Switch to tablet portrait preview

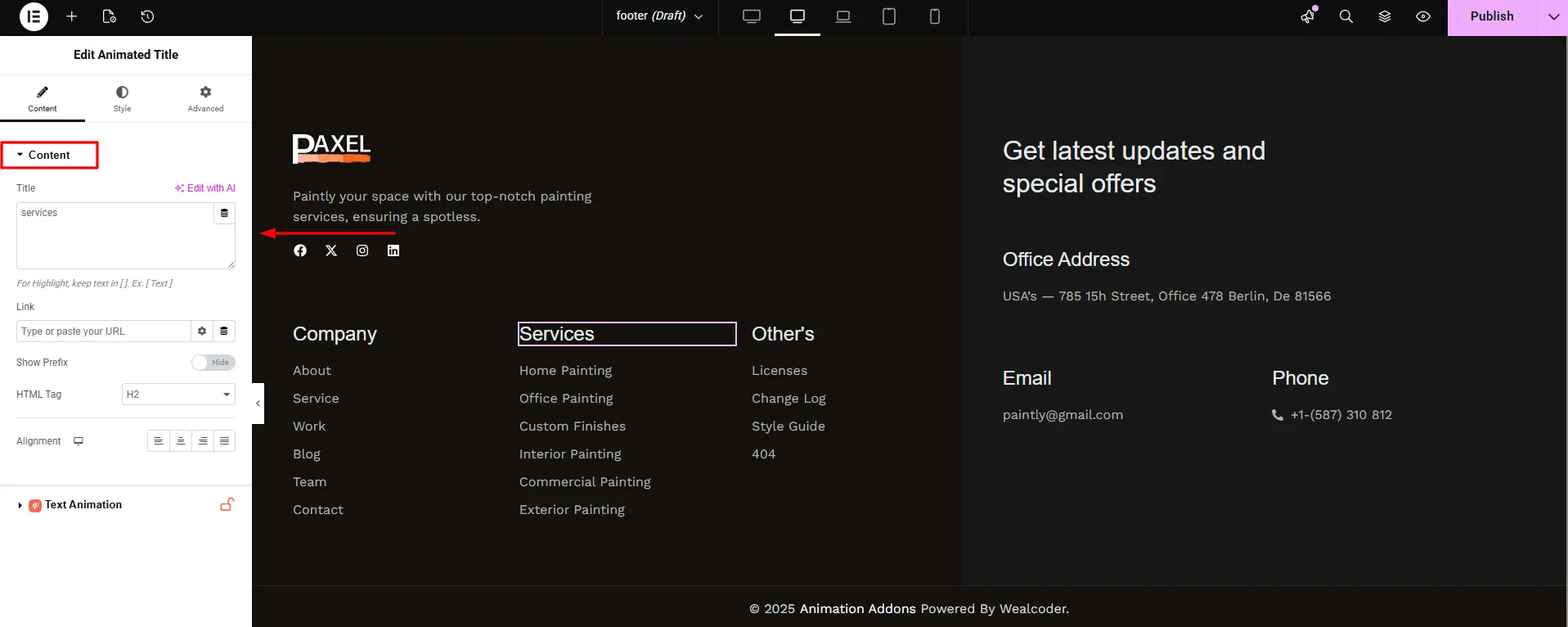pos(889,16)
